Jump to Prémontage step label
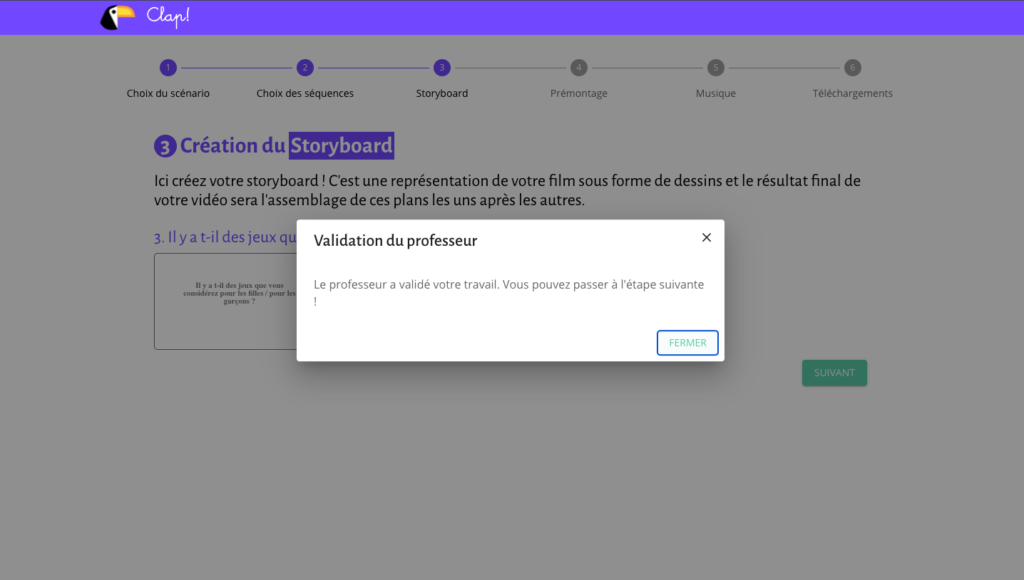Viewport: 1024px width, 580px height. coord(578,93)
